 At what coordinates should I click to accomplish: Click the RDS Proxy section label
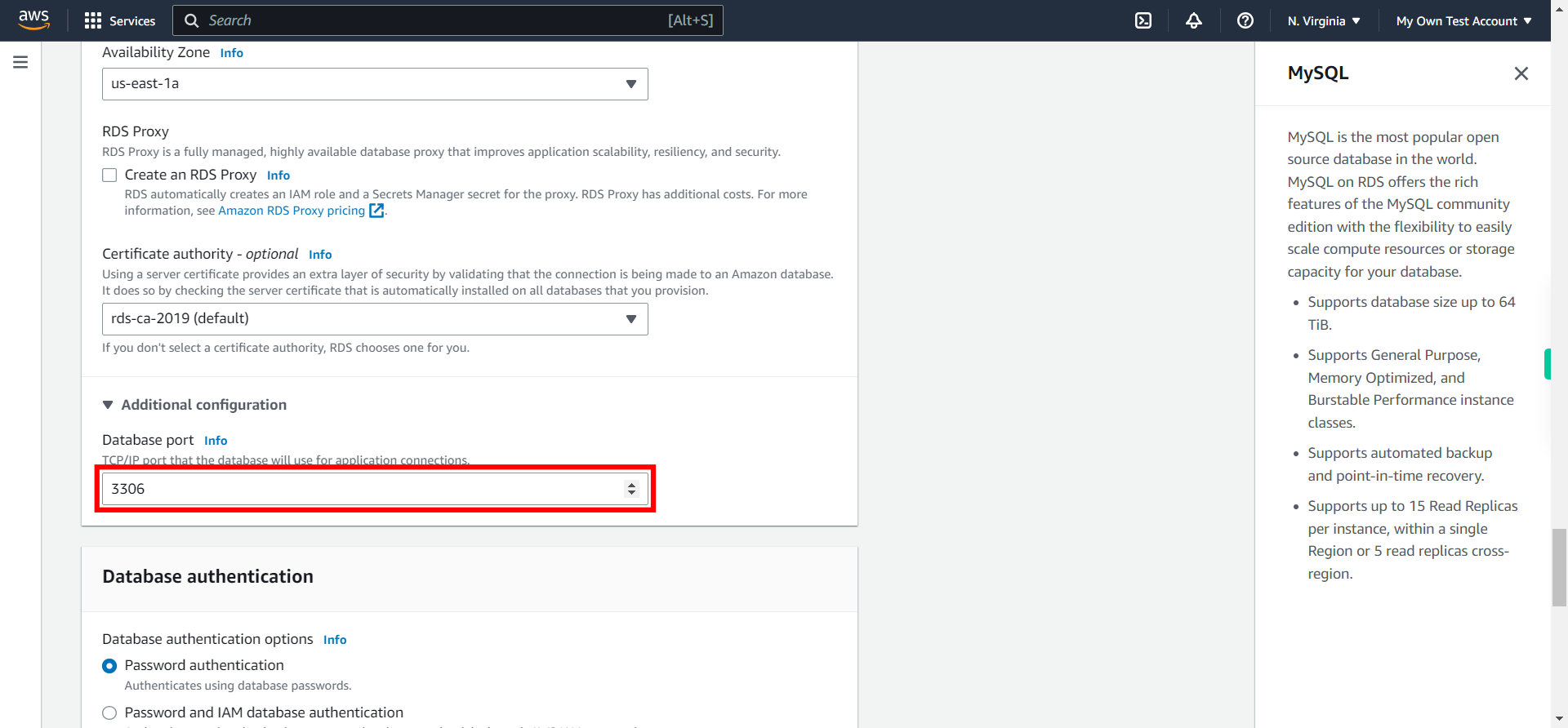[x=136, y=131]
